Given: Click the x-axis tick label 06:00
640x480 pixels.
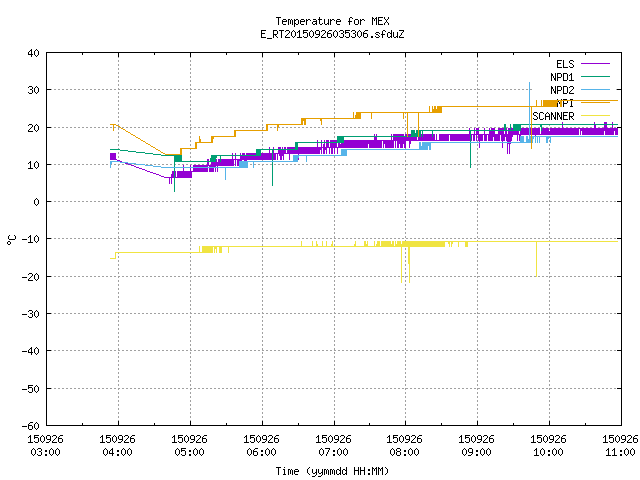Looking at the screenshot, I should 261,452.
